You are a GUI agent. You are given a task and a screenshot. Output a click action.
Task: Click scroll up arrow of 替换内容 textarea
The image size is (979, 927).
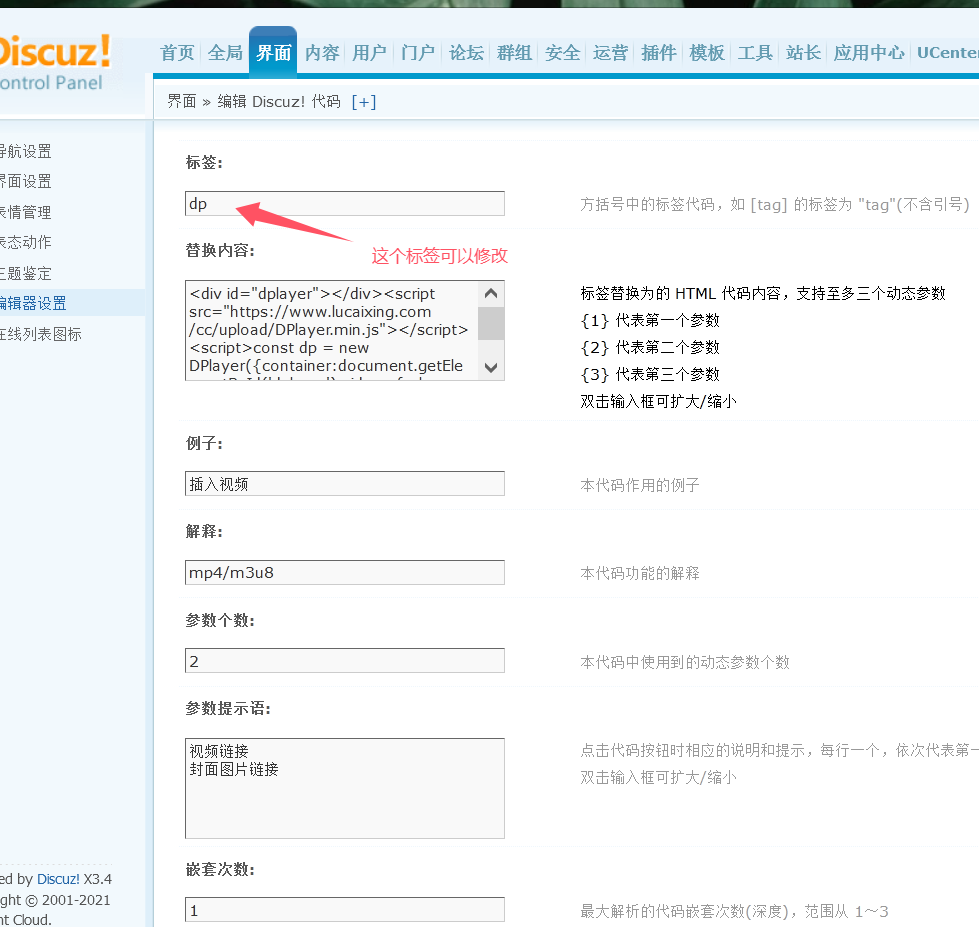491,293
